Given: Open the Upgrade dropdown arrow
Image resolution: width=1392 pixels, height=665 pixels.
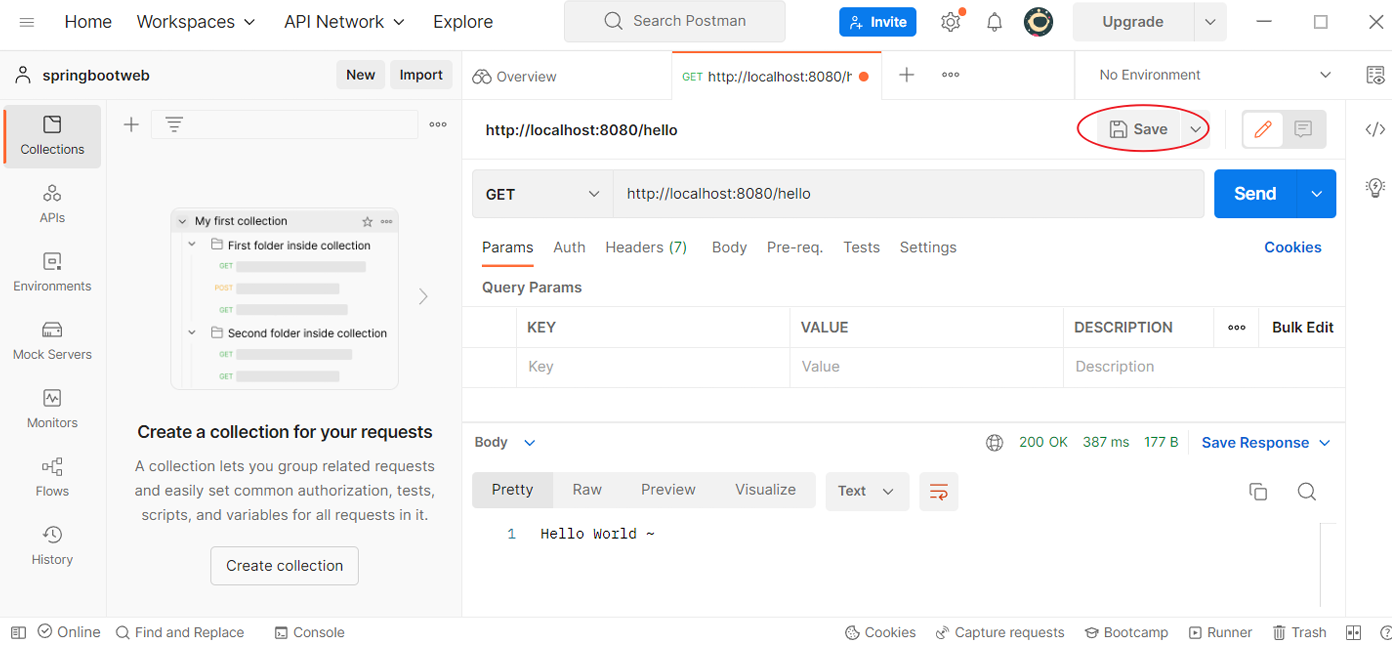Looking at the screenshot, I should [x=1210, y=22].
